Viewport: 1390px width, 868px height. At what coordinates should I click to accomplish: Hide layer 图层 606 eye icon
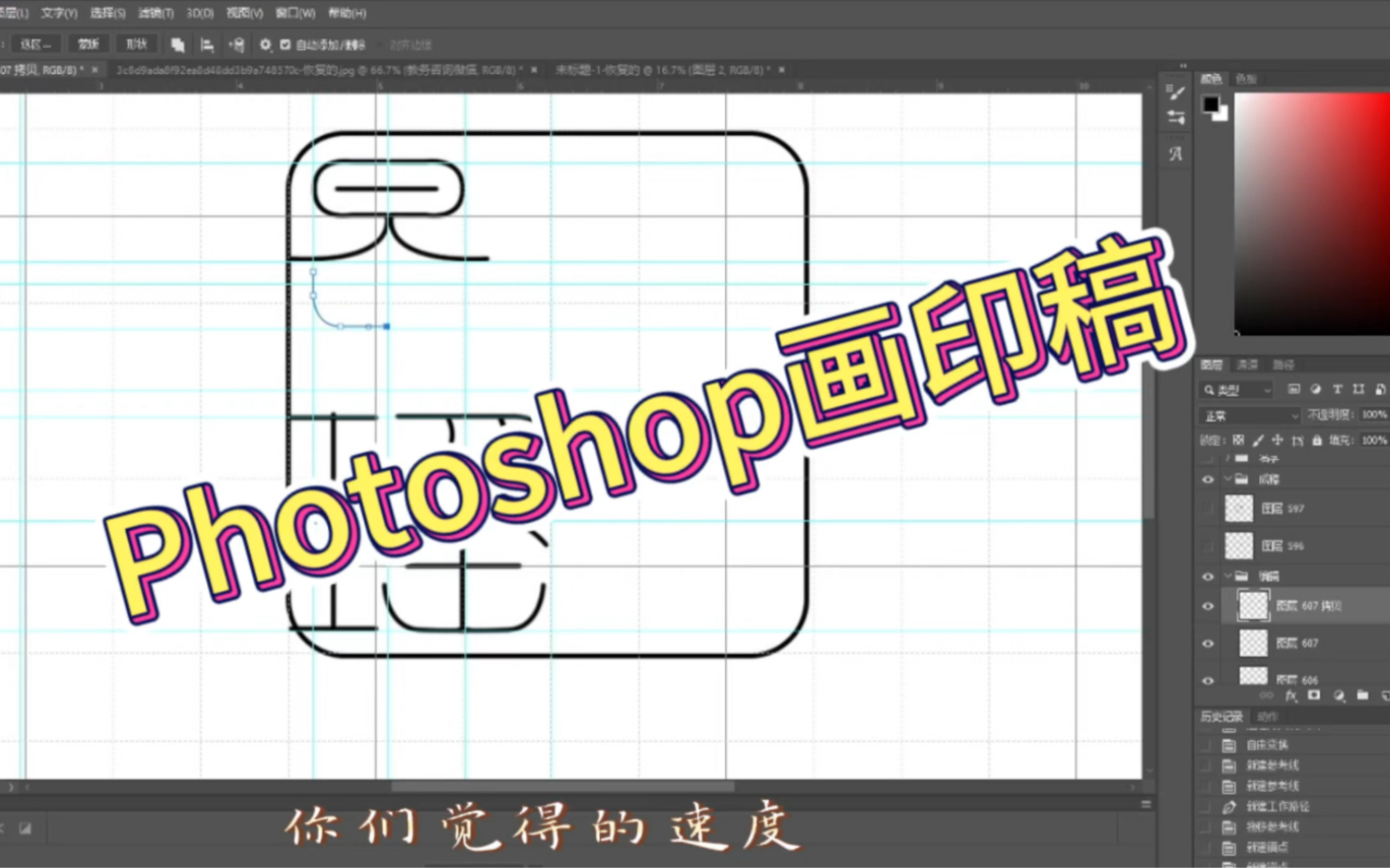pos(1208,679)
